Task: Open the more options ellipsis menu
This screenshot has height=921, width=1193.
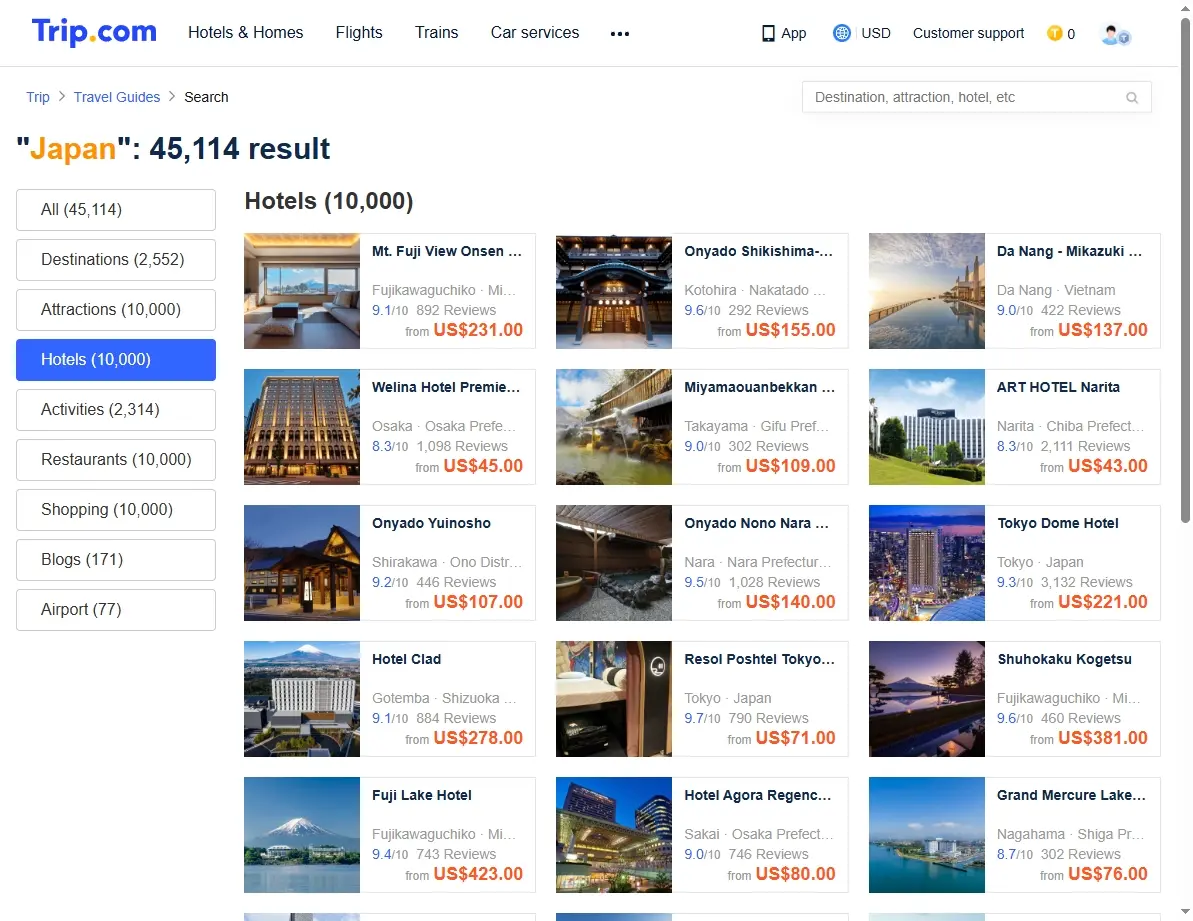Action: click(619, 33)
